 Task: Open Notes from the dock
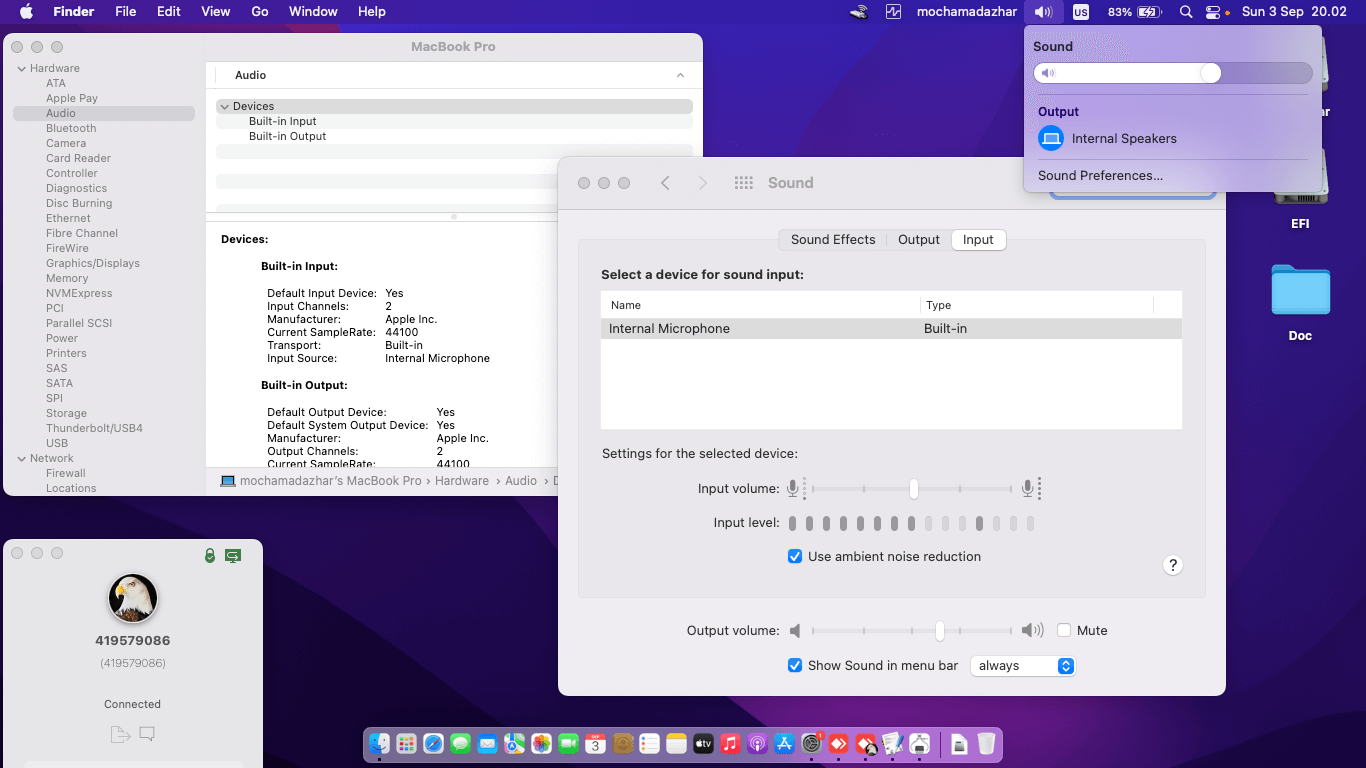tap(676, 744)
